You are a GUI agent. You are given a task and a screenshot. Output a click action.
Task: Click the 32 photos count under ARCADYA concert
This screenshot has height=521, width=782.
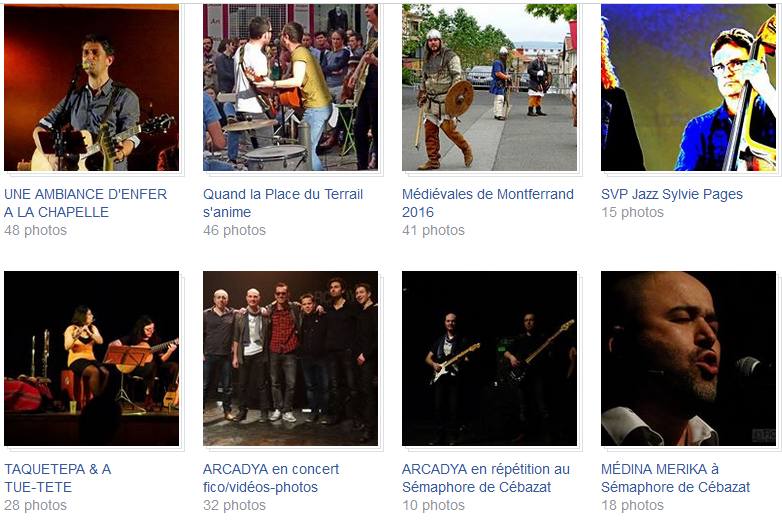(x=234, y=506)
